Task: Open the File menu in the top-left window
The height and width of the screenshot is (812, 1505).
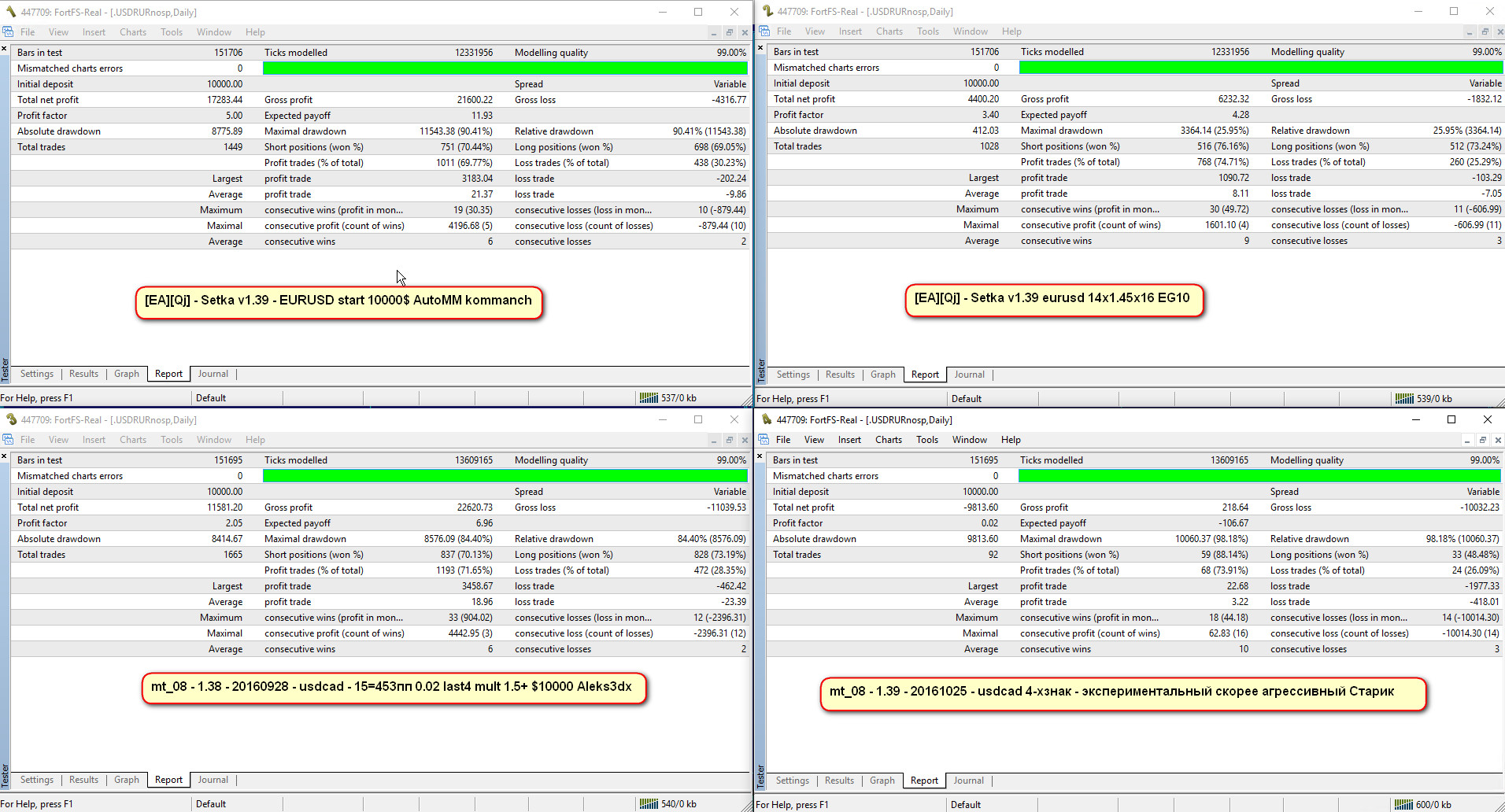Action: pyautogui.click(x=28, y=32)
